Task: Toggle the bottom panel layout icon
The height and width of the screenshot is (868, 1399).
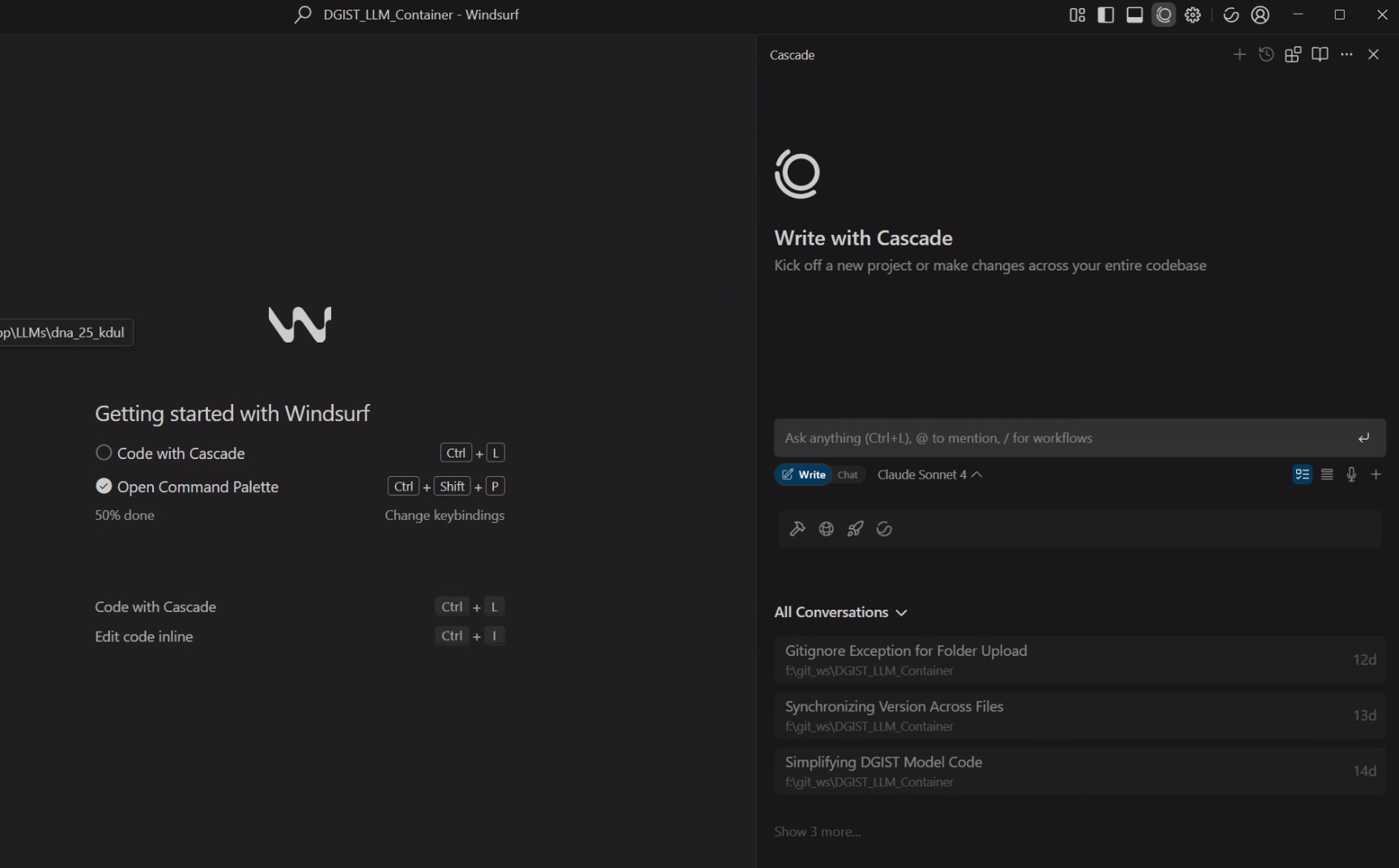Action: [x=1135, y=15]
